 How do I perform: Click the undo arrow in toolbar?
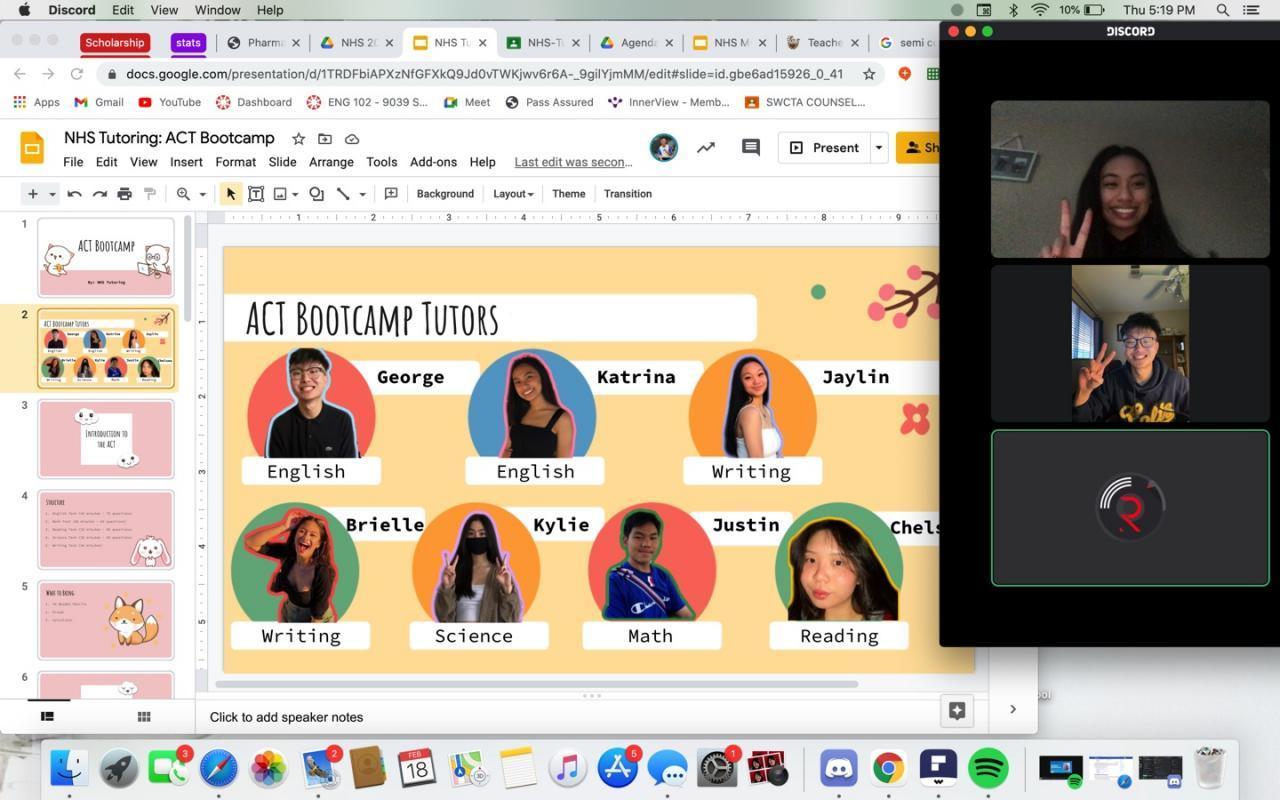click(75, 194)
